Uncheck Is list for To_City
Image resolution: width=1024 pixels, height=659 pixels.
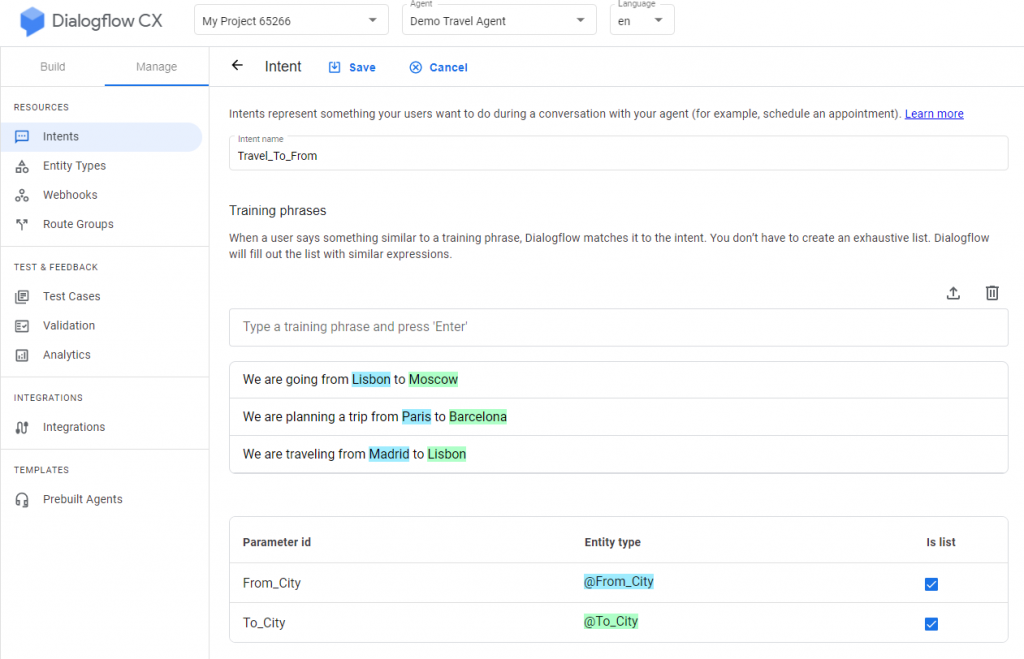pos(931,624)
